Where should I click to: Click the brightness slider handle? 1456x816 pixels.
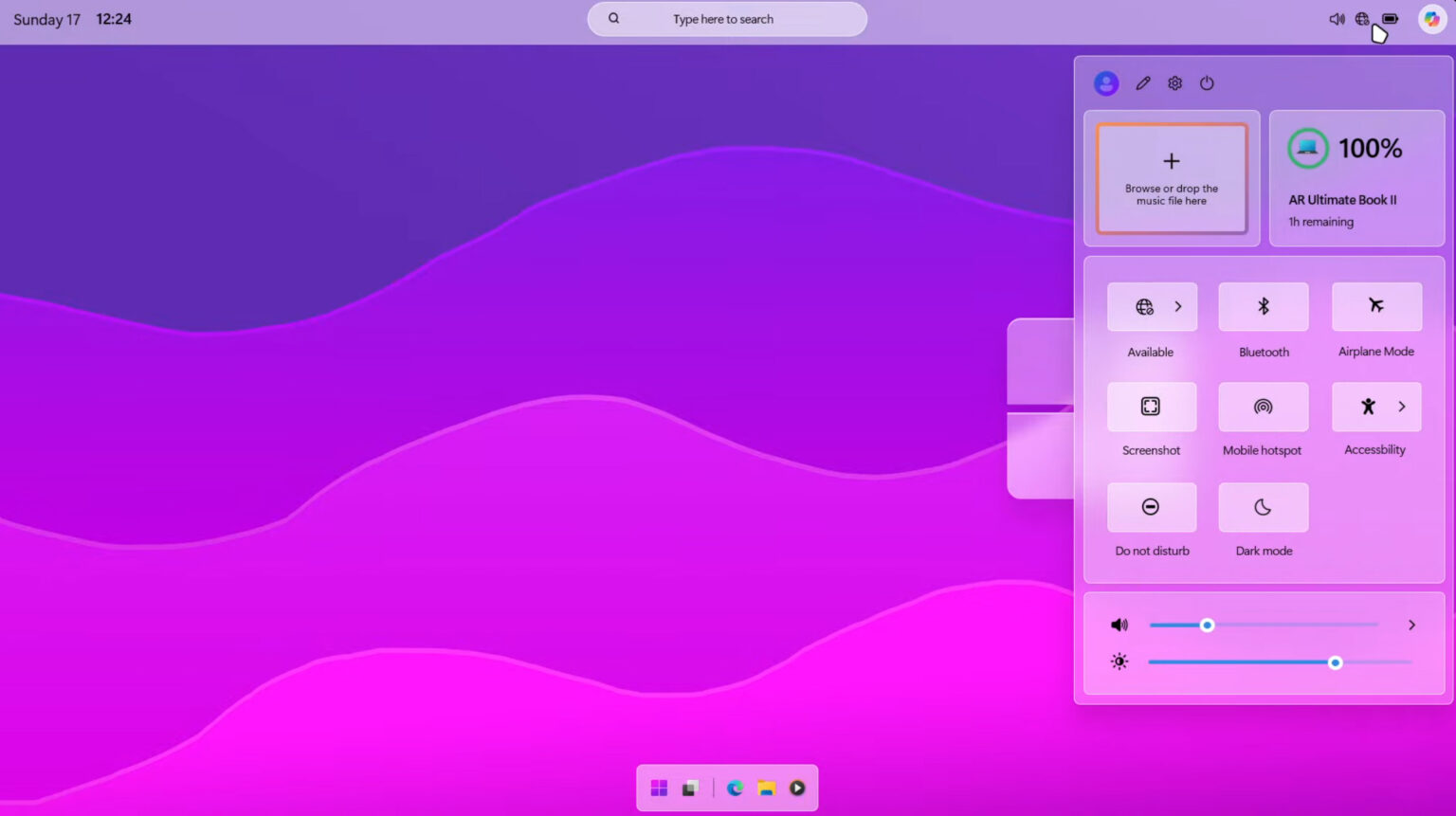coord(1335,662)
